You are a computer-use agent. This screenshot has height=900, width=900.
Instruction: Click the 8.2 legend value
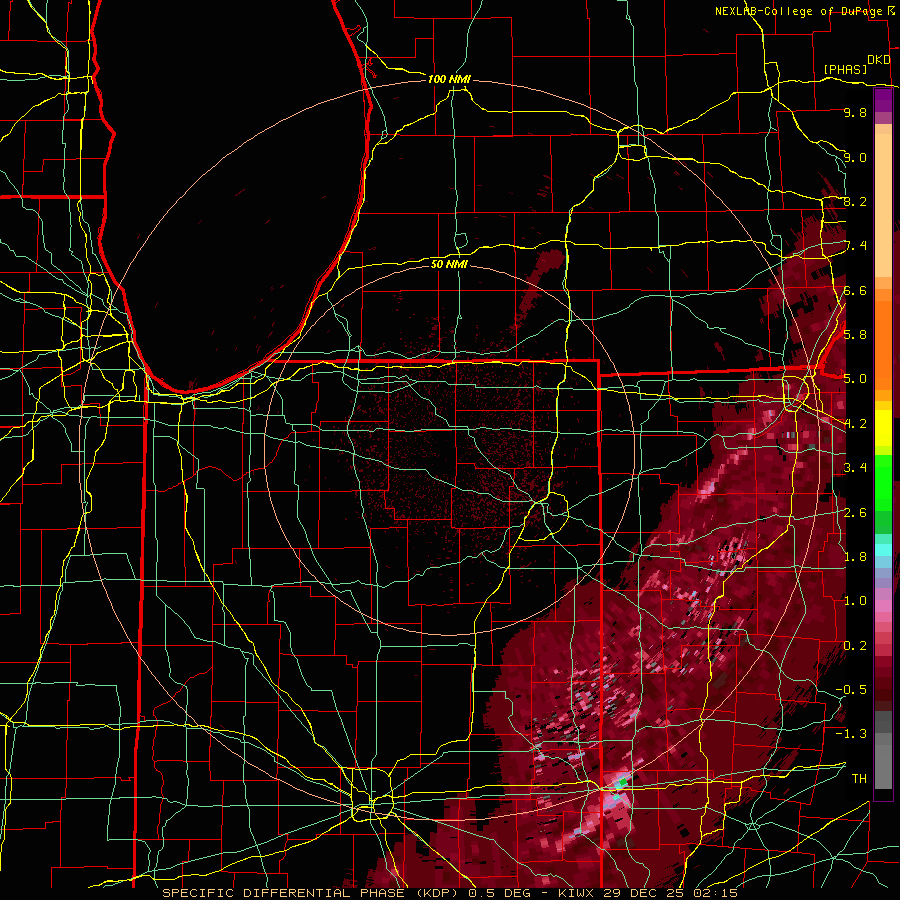point(855,201)
